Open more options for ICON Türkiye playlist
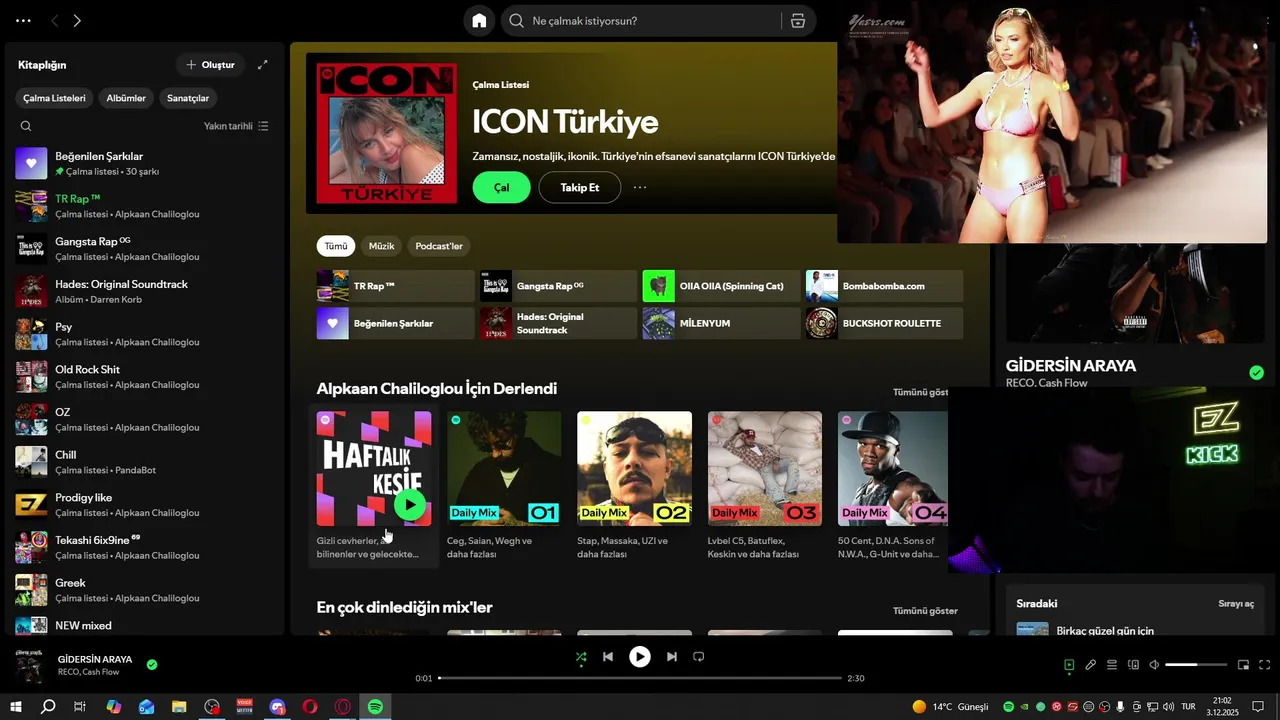1280x720 pixels. tap(640, 187)
